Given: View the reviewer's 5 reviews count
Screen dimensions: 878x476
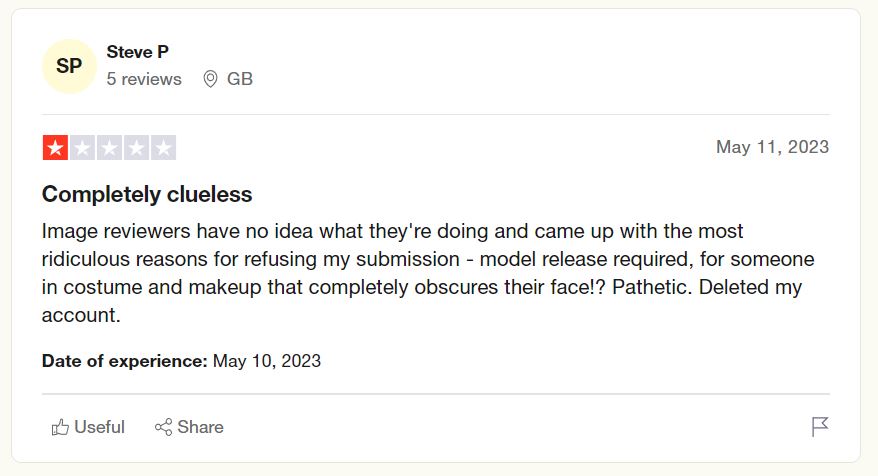Looking at the screenshot, I should click(144, 79).
